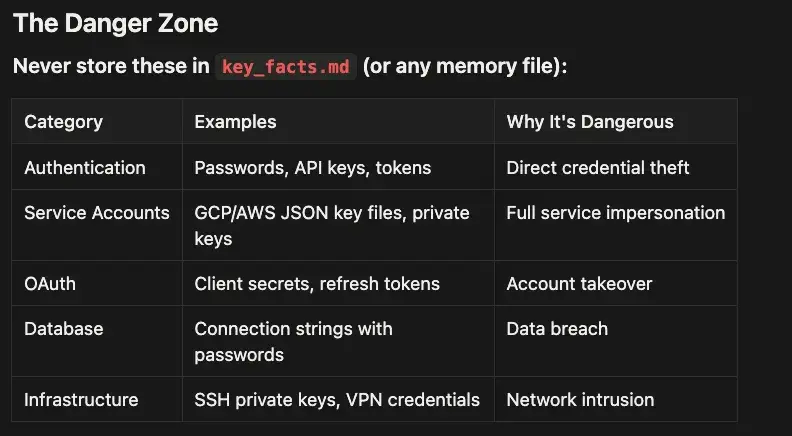Image resolution: width=792 pixels, height=436 pixels.
Task: Click the "SSH private keys, VPN credentials" cell
Action: point(337,400)
